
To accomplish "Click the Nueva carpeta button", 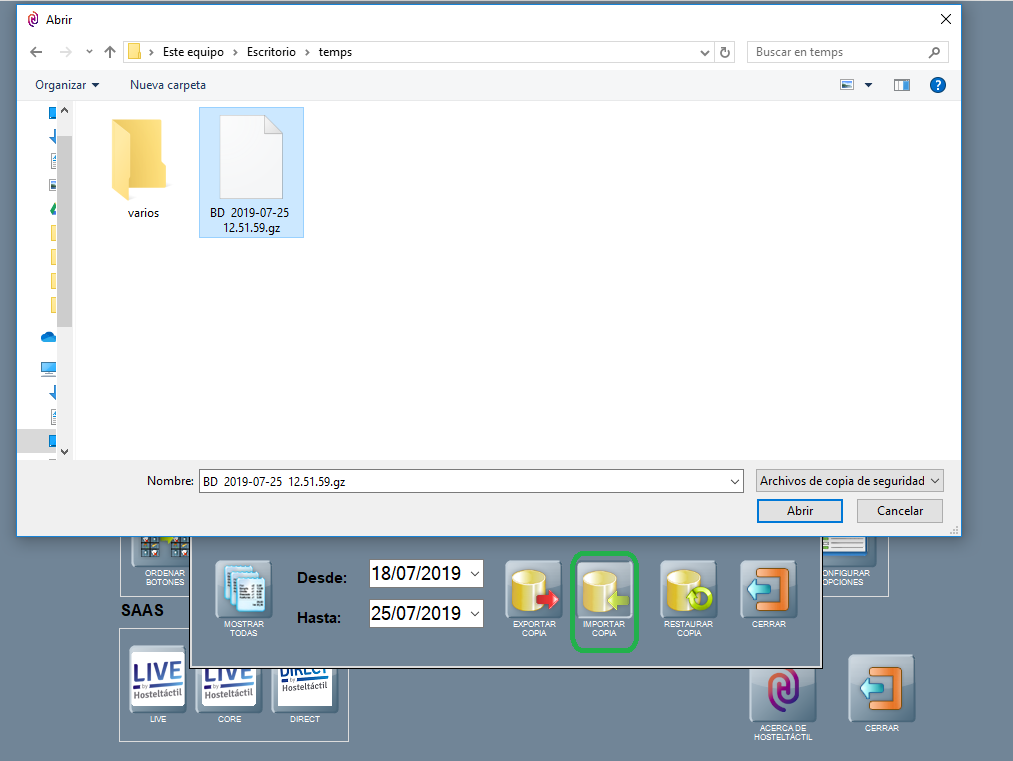I will pyautogui.click(x=168, y=86).
